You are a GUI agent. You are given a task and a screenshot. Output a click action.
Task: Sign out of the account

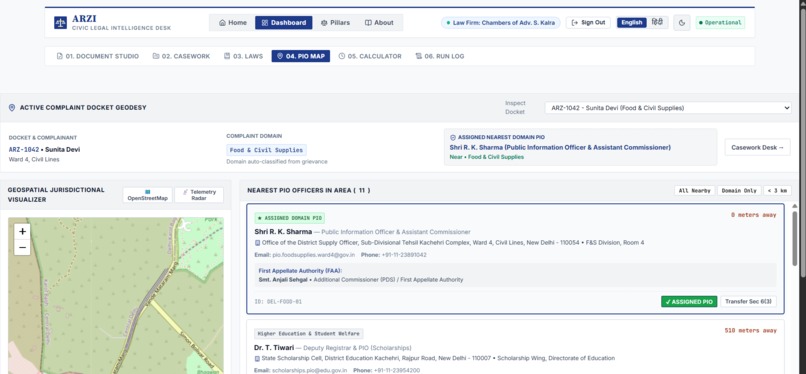point(588,23)
